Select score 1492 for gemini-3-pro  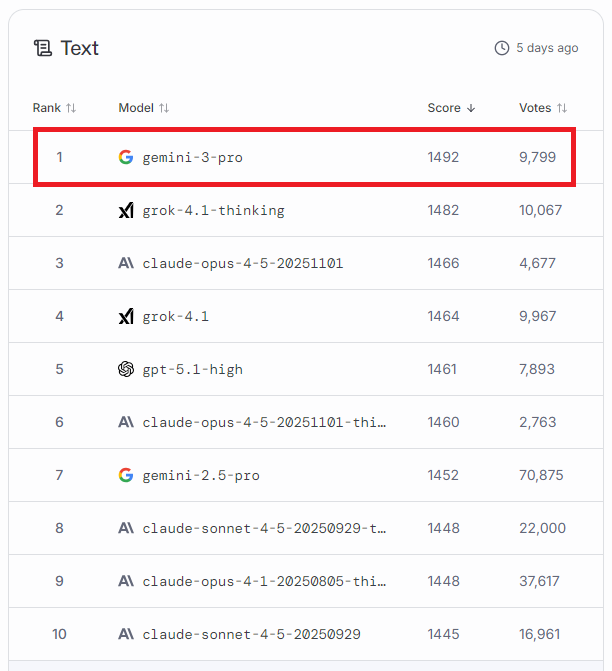pyautogui.click(x=443, y=157)
